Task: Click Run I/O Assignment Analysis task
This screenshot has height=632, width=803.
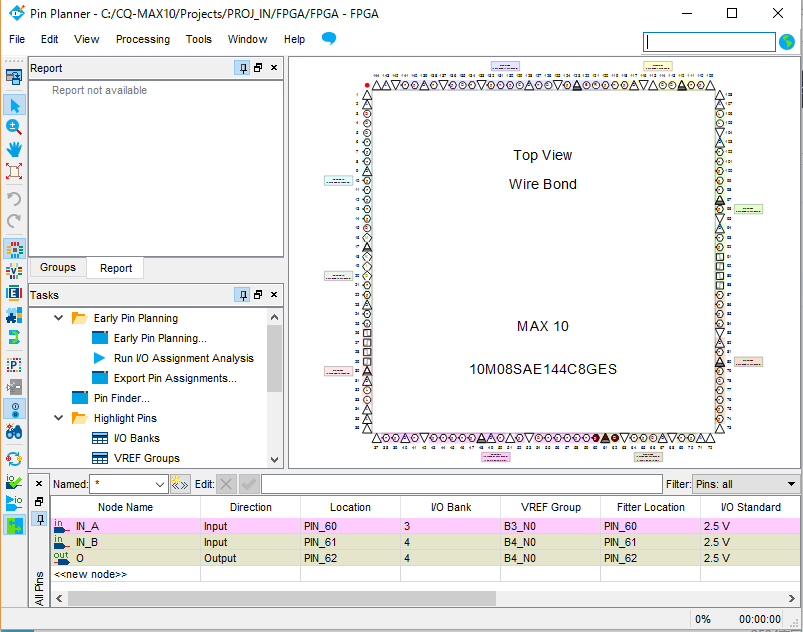Action: tap(184, 358)
